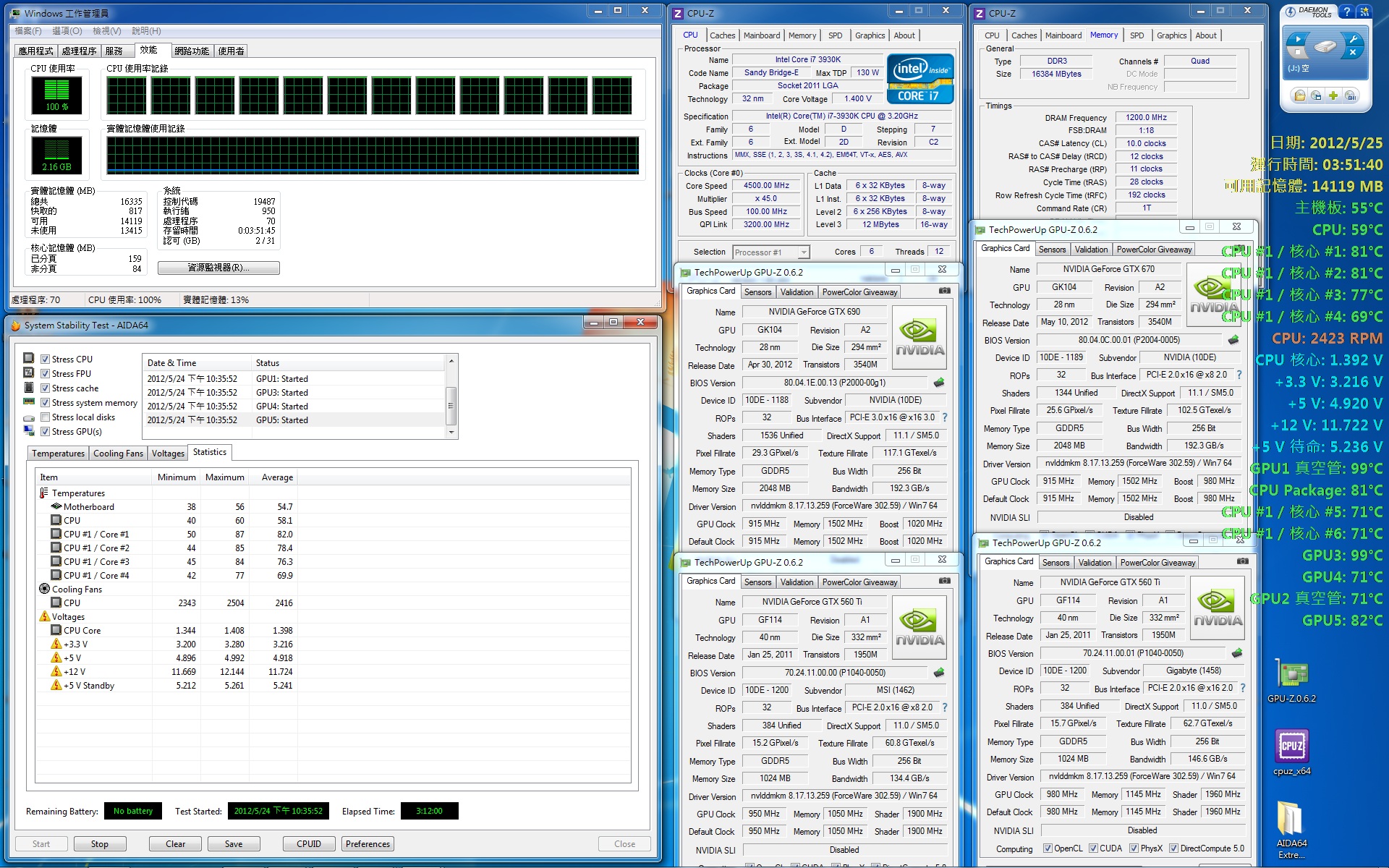This screenshot has height=868, width=1389.
Task: Click the CPUID button
Action: (309, 844)
